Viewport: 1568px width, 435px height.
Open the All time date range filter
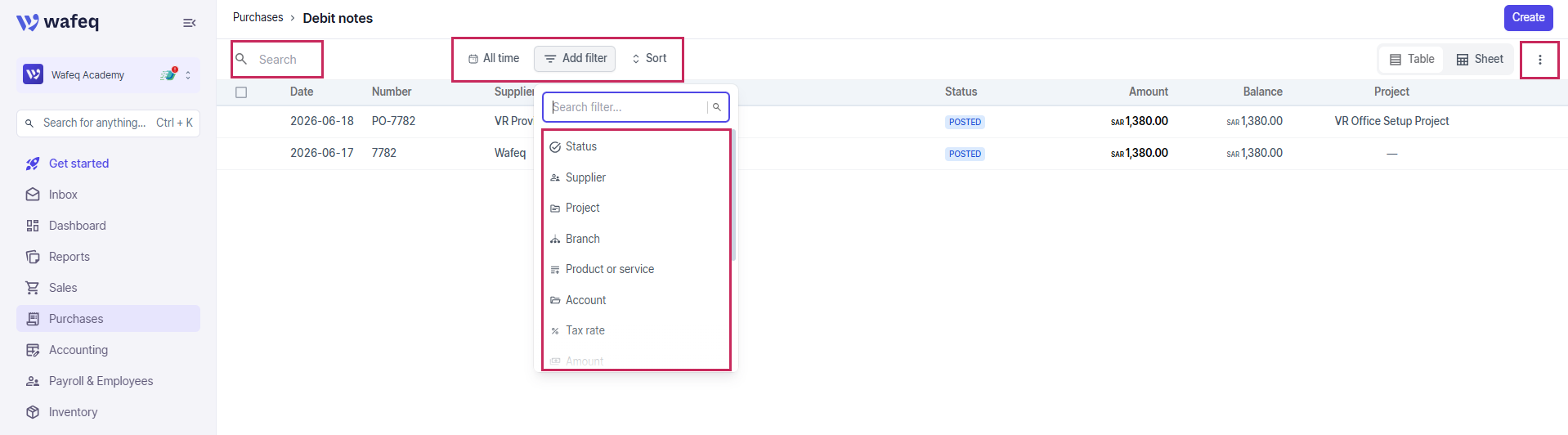click(x=494, y=59)
